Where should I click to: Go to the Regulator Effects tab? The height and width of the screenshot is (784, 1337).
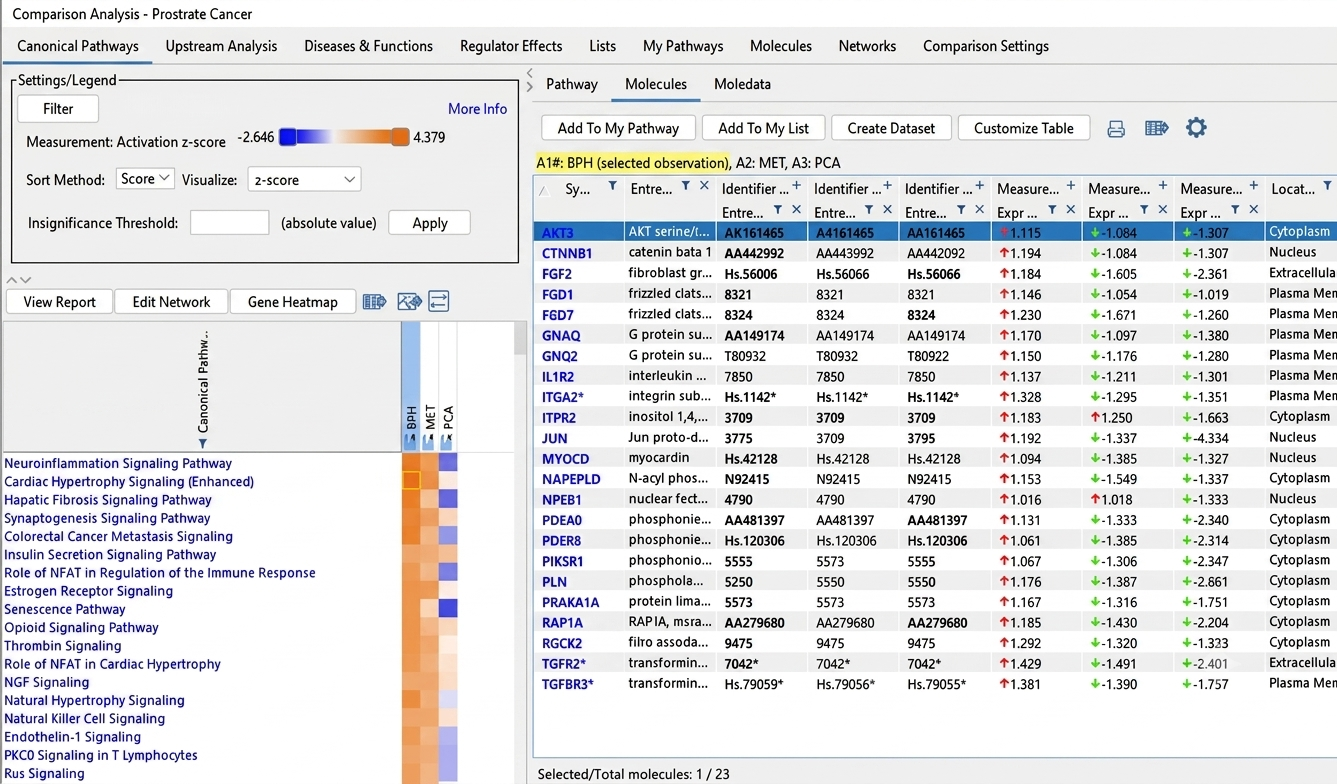click(x=511, y=46)
